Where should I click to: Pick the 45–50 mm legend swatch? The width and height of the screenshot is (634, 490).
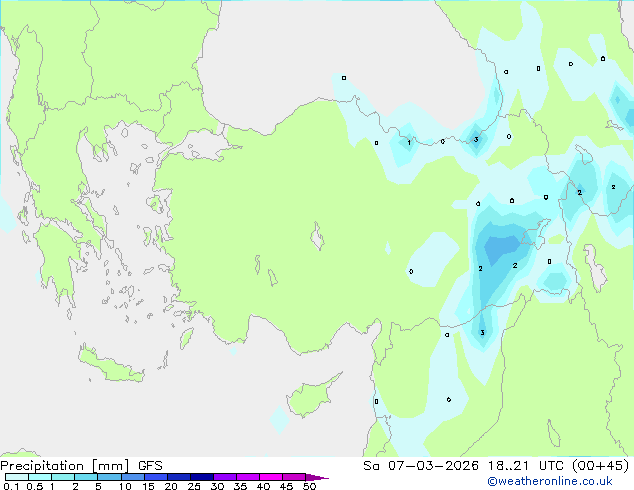(294, 477)
